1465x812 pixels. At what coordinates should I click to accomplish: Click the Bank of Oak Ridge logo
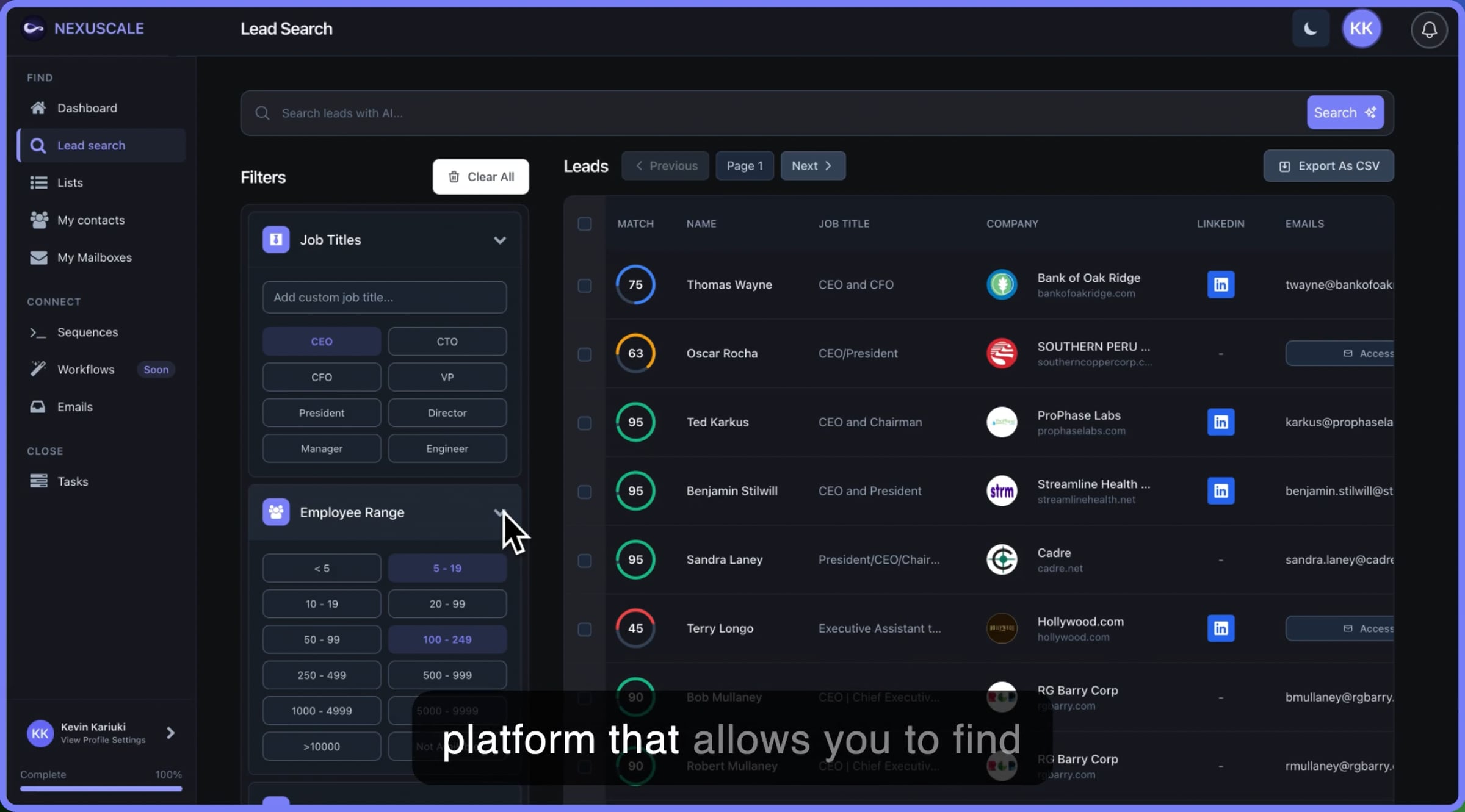click(1002, 284)
